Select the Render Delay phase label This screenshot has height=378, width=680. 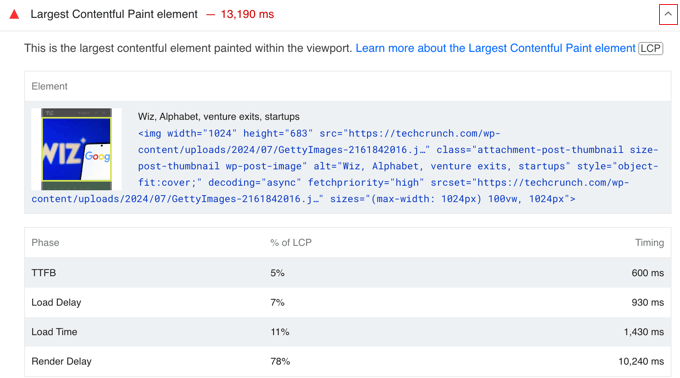61,361
